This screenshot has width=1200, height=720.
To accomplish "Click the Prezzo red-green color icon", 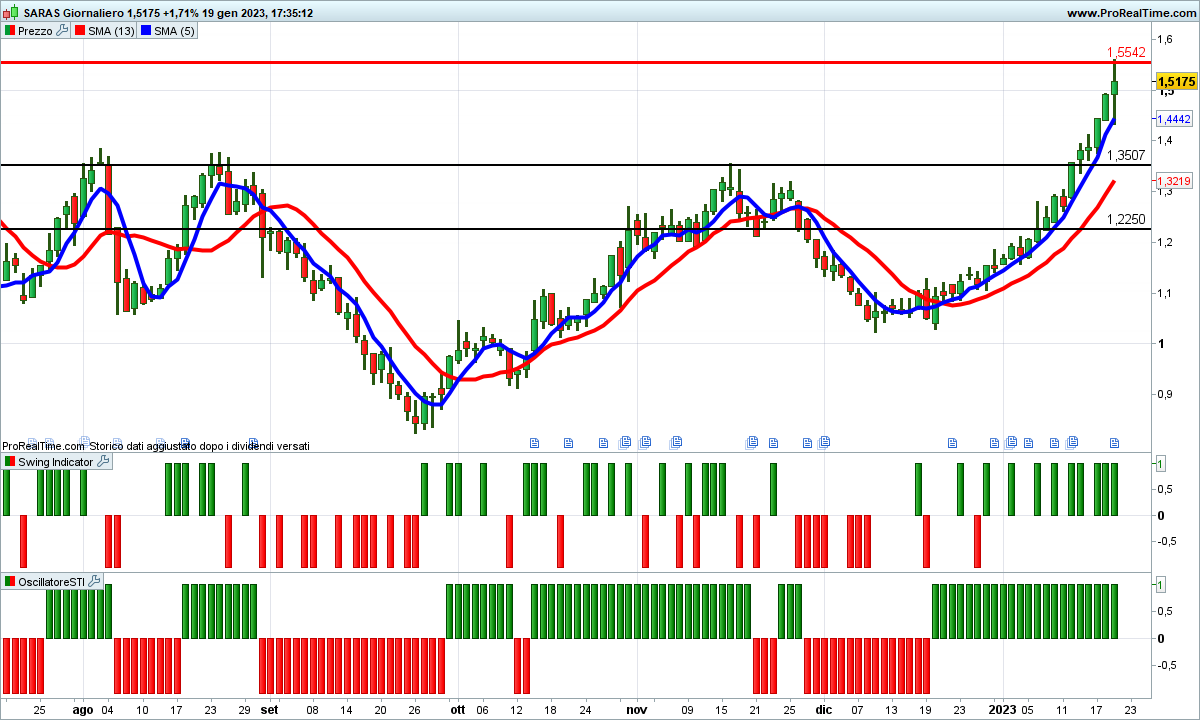I will 10,31.
